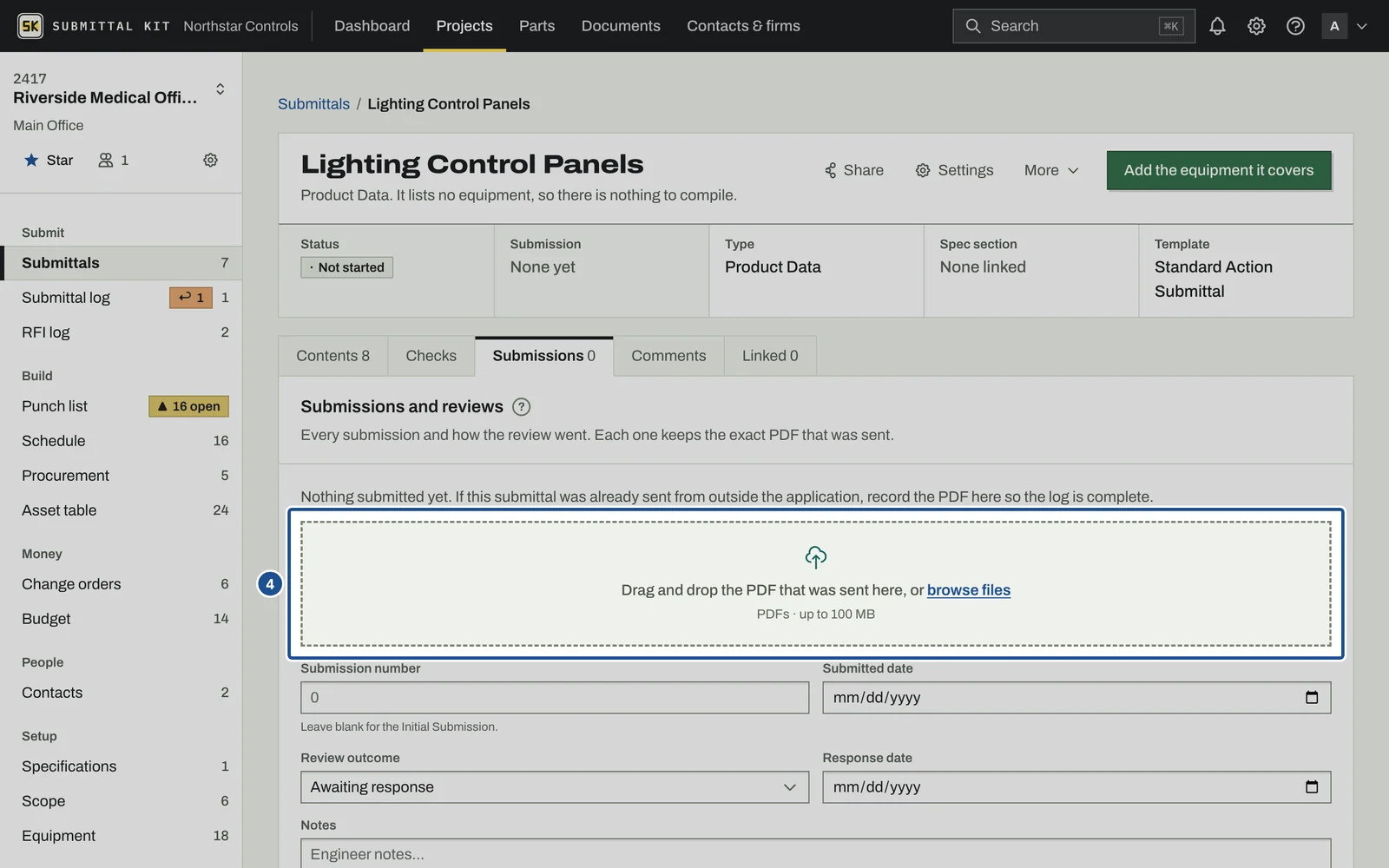Open the Review outcome dropdown
1389x868 pixels.
click(555, 787)
